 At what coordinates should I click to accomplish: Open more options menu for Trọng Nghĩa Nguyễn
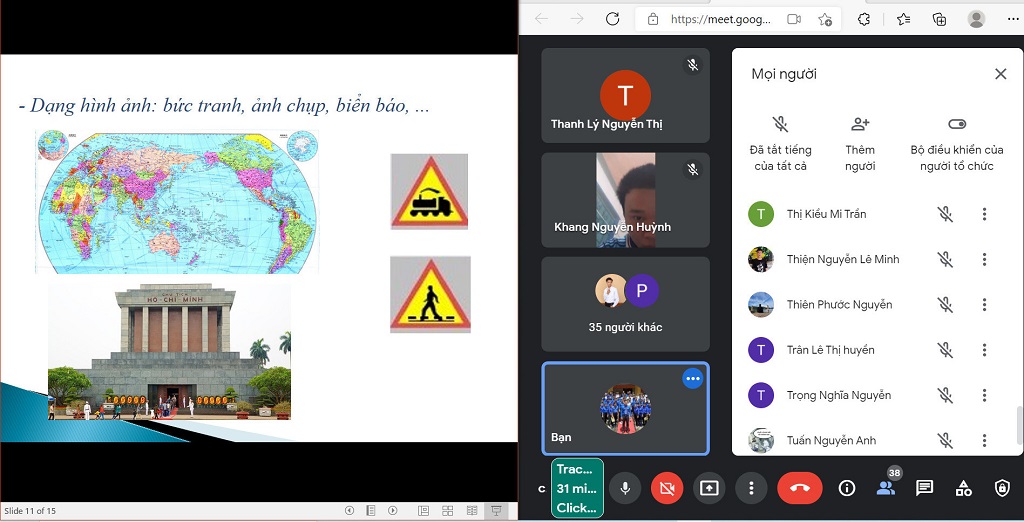pyautogui.click(x=984, y=395)
